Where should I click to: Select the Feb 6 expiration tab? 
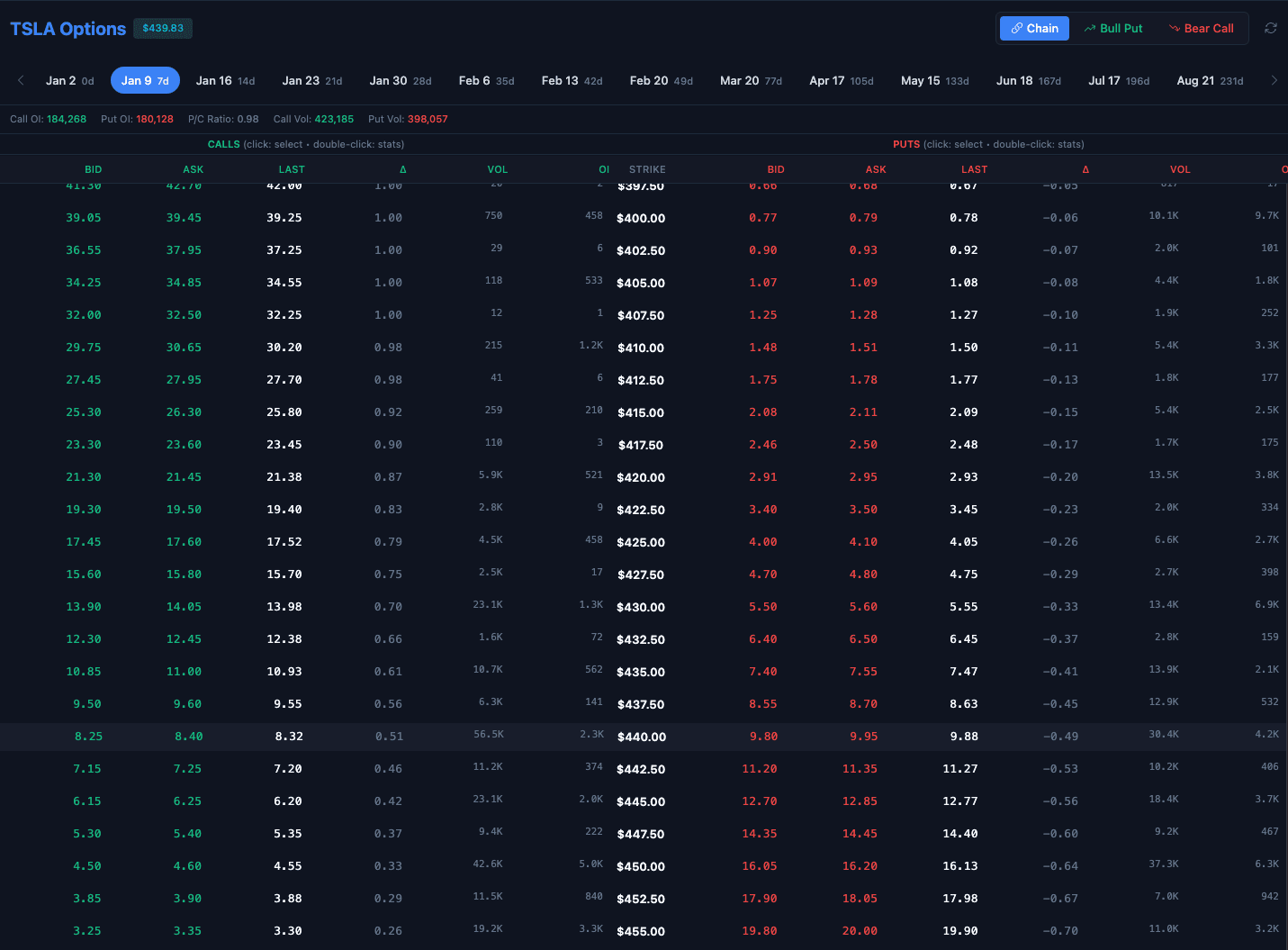(x=487, y=80)
